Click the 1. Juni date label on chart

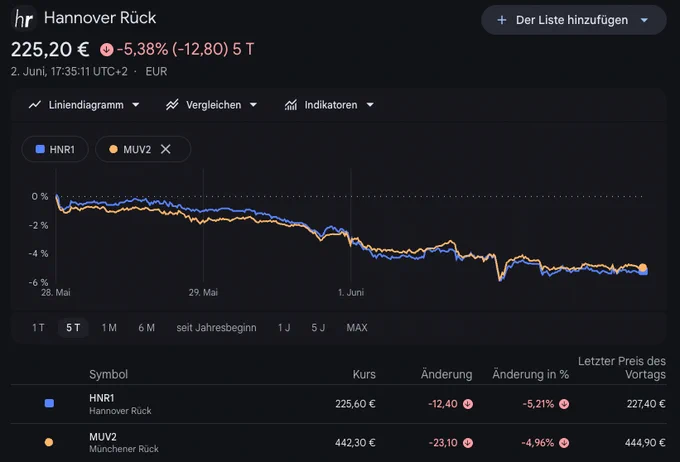click(351, 292)
